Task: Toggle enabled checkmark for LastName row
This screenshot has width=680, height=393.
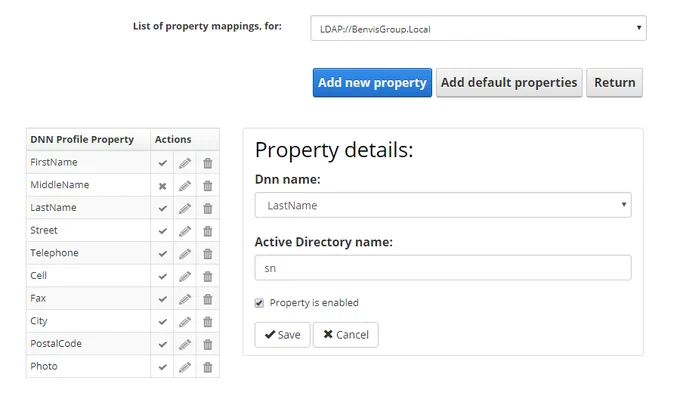Action: click(x=163, y=209)
